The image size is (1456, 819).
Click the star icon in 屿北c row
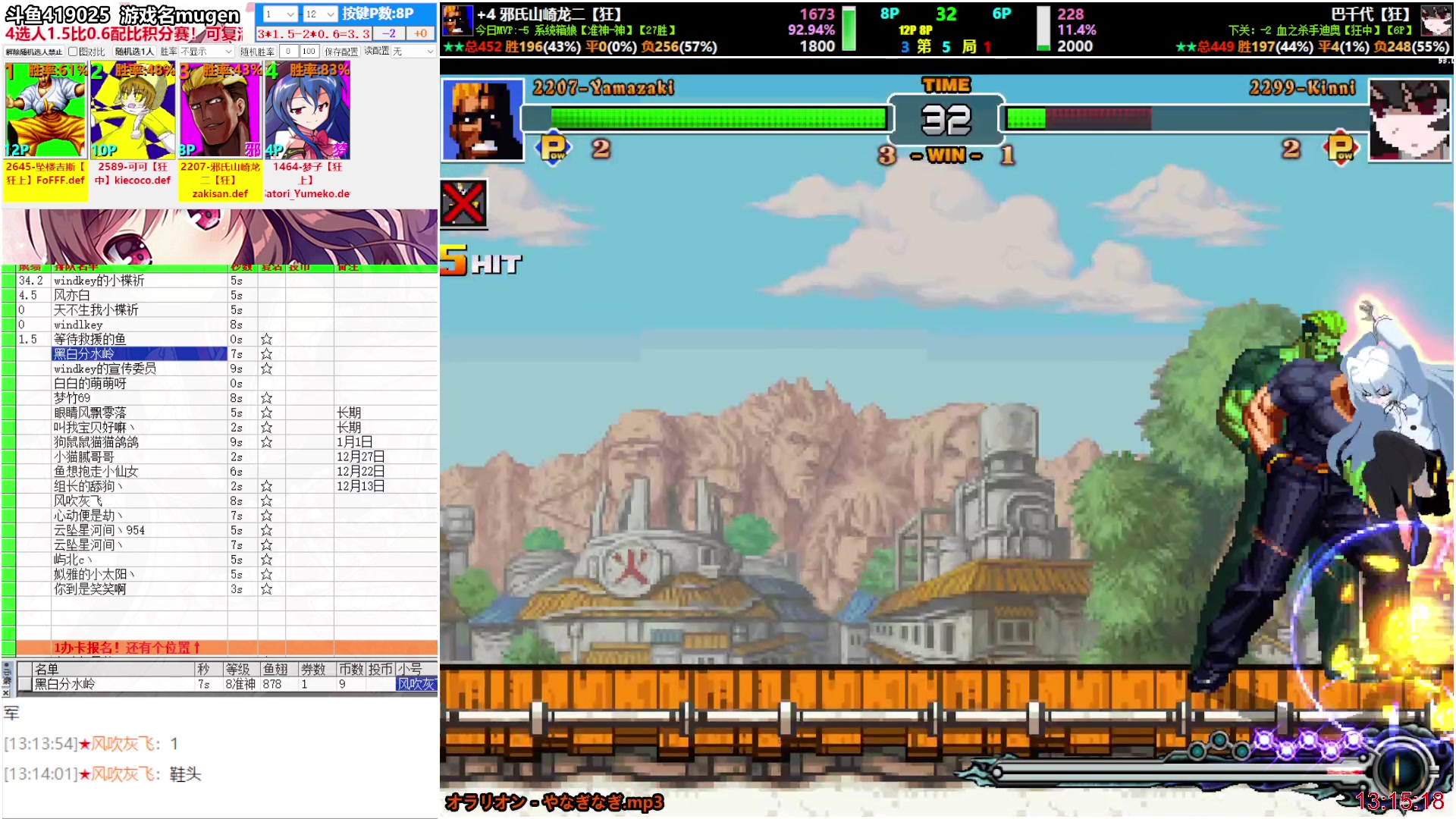coord(266,560)
